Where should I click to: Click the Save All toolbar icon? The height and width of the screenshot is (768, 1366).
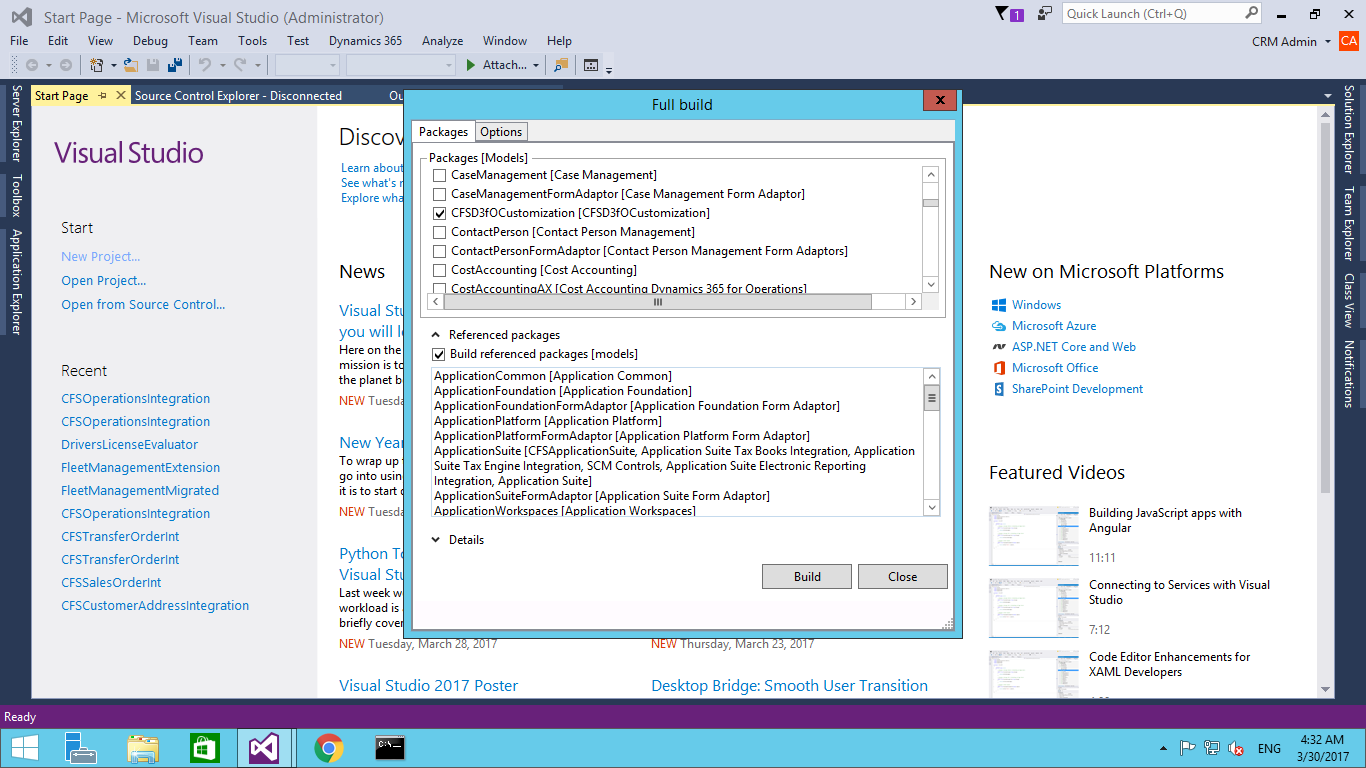point(175,65)
